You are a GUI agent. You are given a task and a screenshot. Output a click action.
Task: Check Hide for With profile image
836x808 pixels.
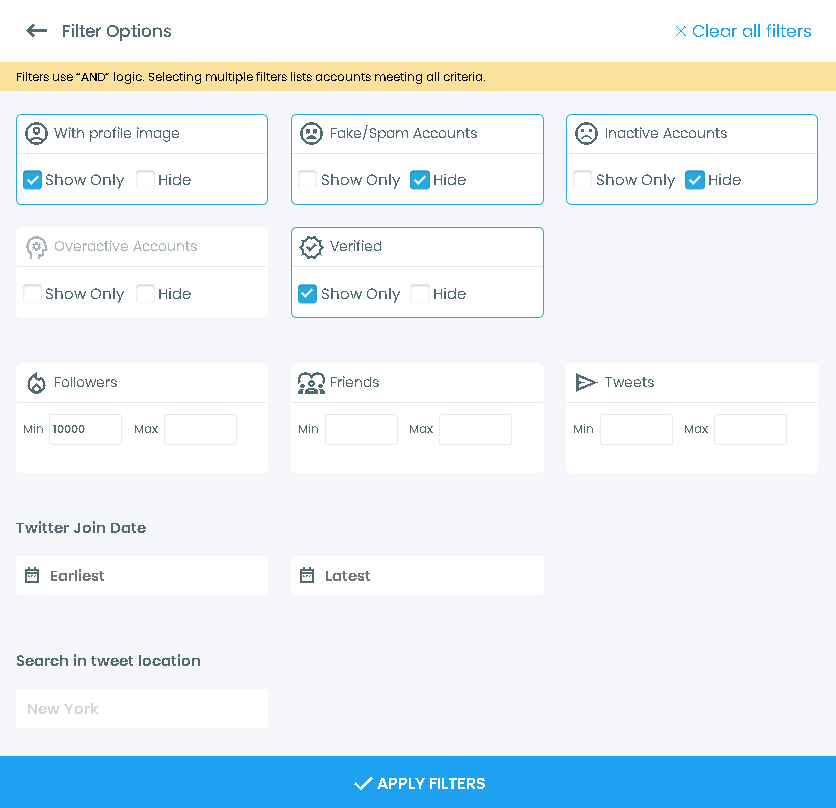(x=145, y=180)
